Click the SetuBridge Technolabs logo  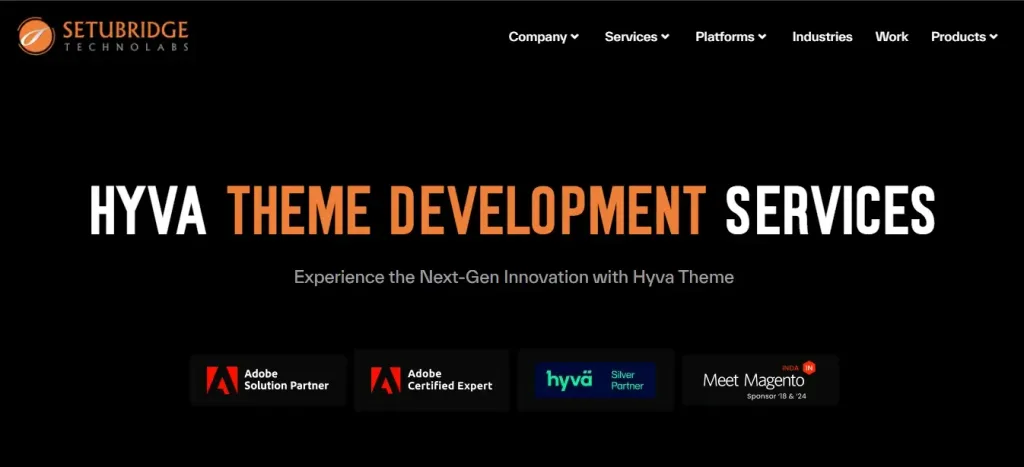103,35
